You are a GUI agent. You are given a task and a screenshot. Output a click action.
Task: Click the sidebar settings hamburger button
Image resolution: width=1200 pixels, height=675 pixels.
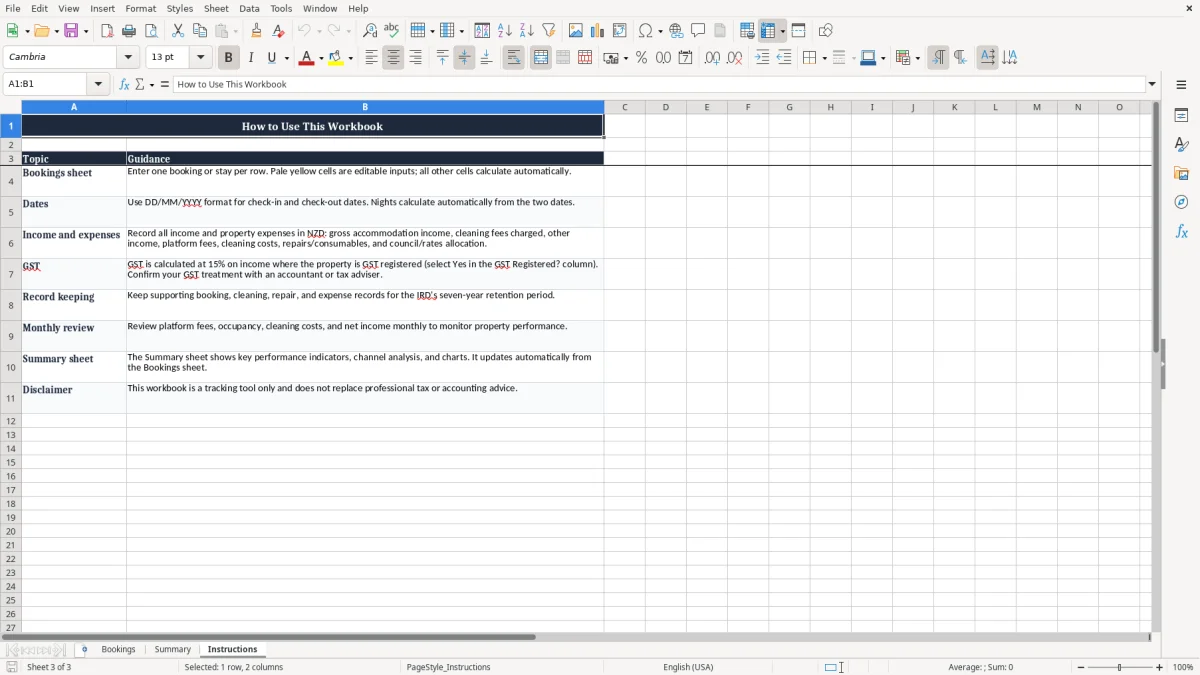[1181, 85]
